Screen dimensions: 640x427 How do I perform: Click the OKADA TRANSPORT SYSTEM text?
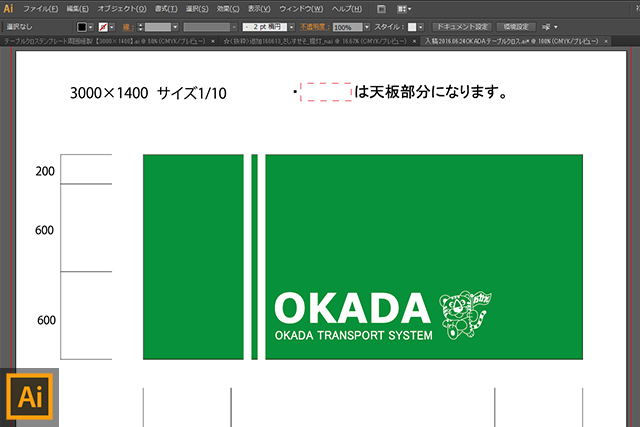coord(353,336)
